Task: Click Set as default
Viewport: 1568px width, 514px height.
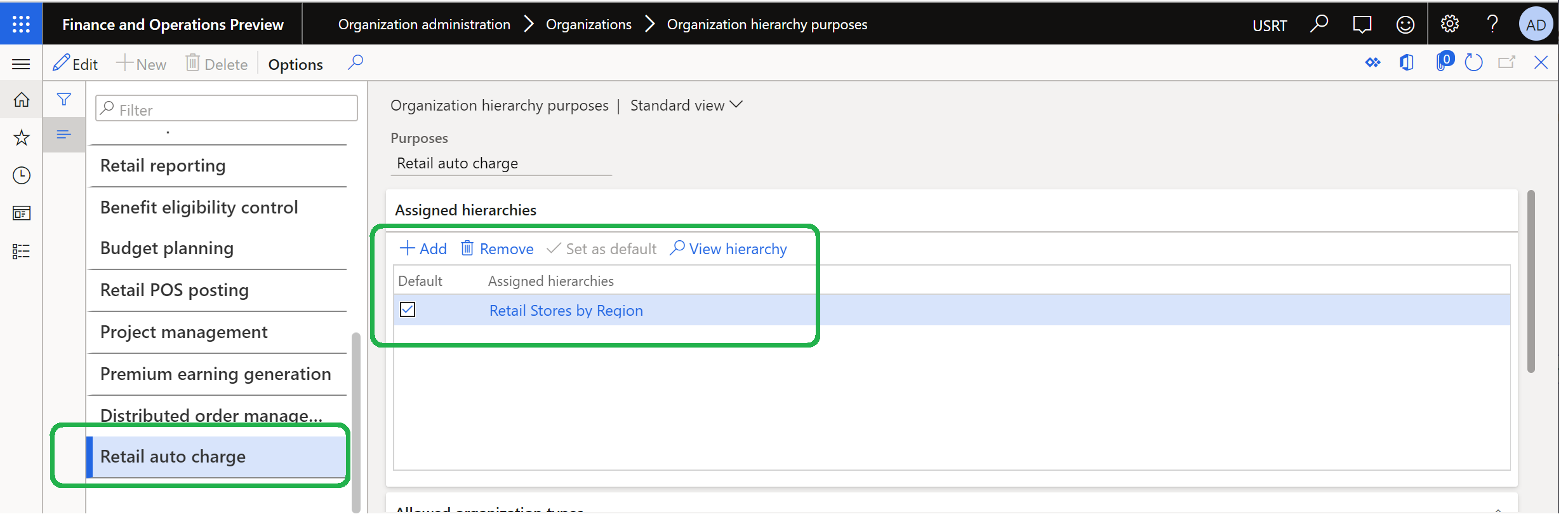Action: pyautogui.click(x=601, y=248)
